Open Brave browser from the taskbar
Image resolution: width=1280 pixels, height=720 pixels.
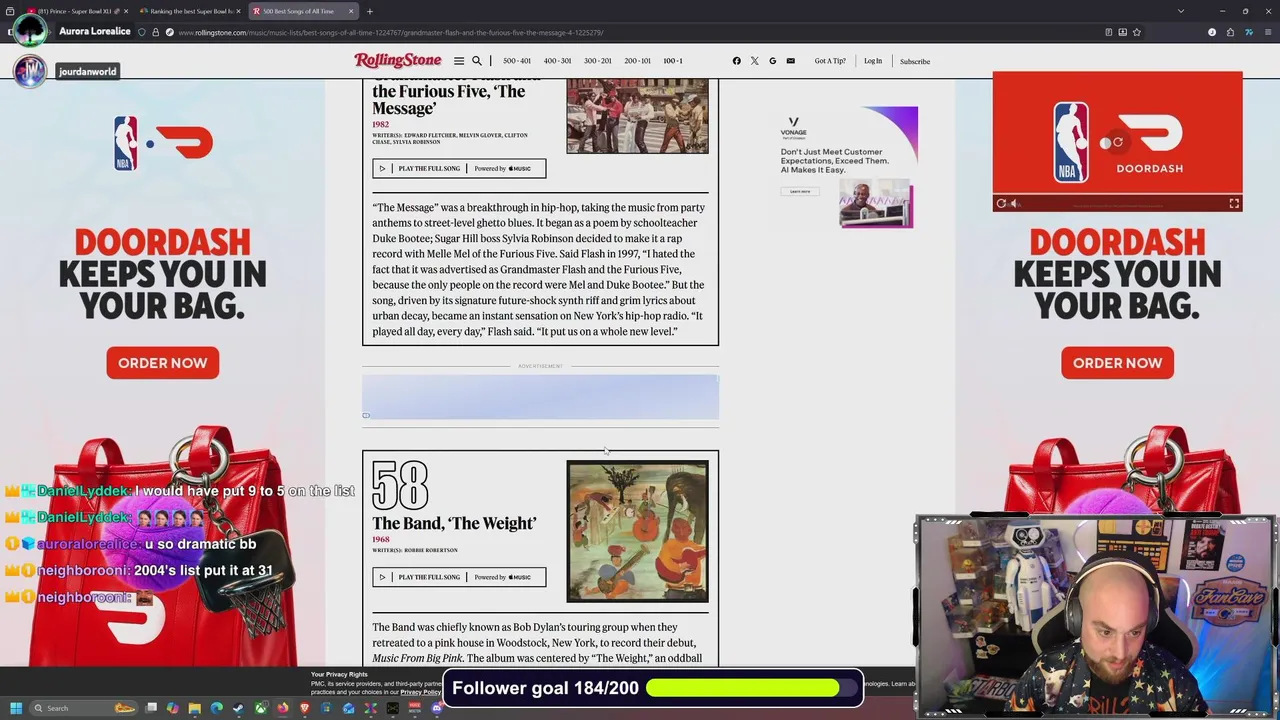tap(305, 708)
